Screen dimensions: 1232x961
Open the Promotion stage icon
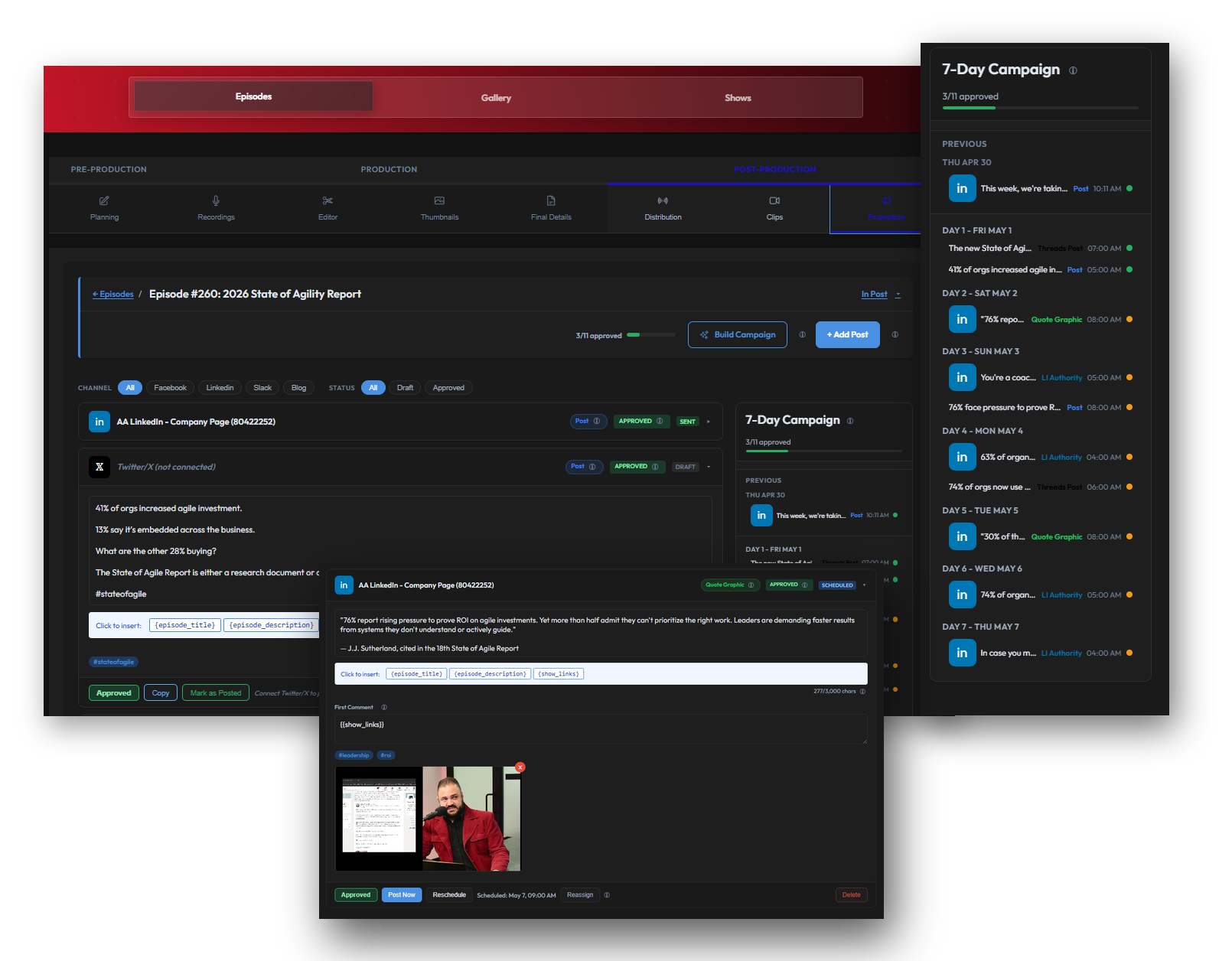point(886,200)
